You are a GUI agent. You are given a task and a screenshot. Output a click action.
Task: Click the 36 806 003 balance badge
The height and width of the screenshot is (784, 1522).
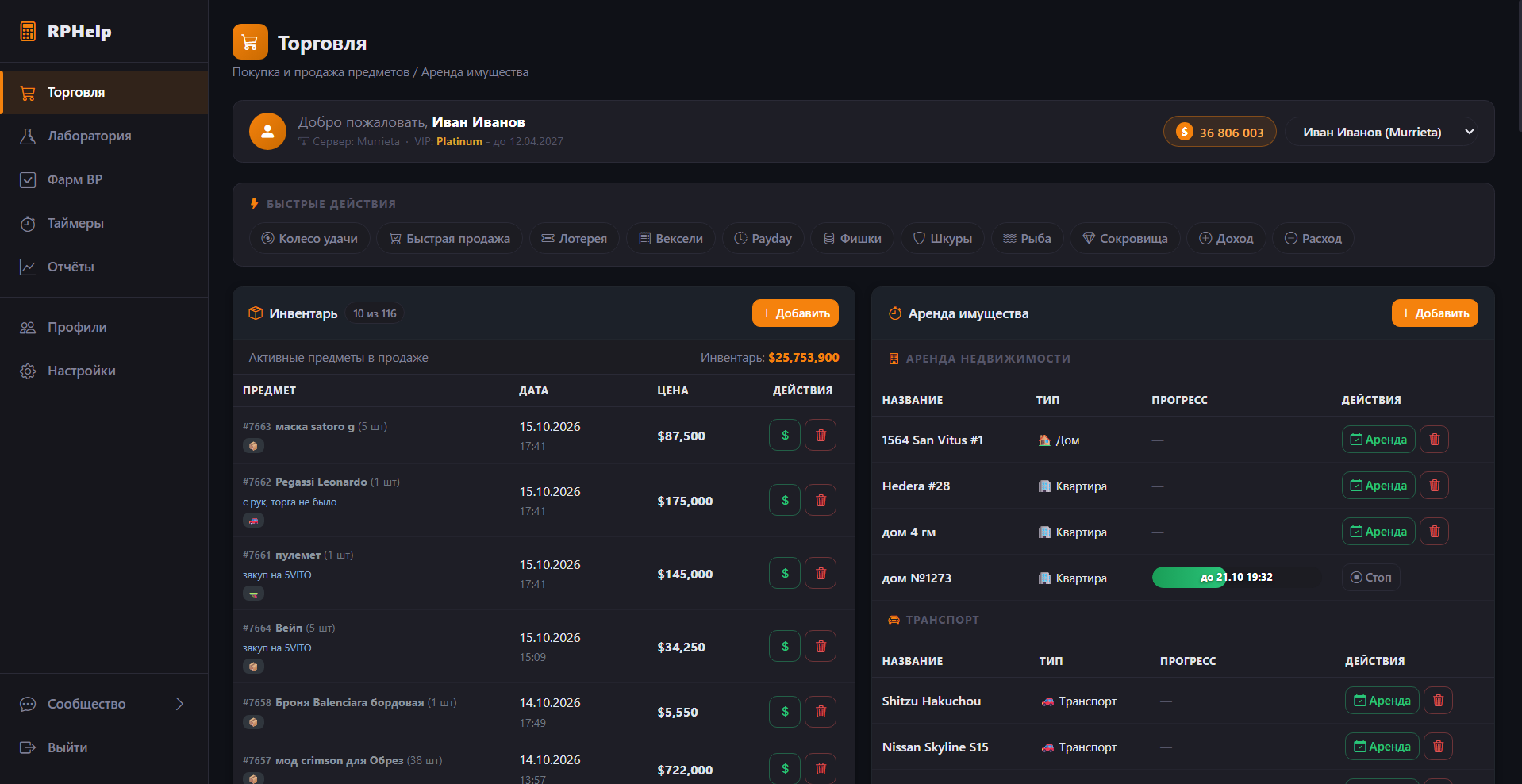tap(1220, 132)
